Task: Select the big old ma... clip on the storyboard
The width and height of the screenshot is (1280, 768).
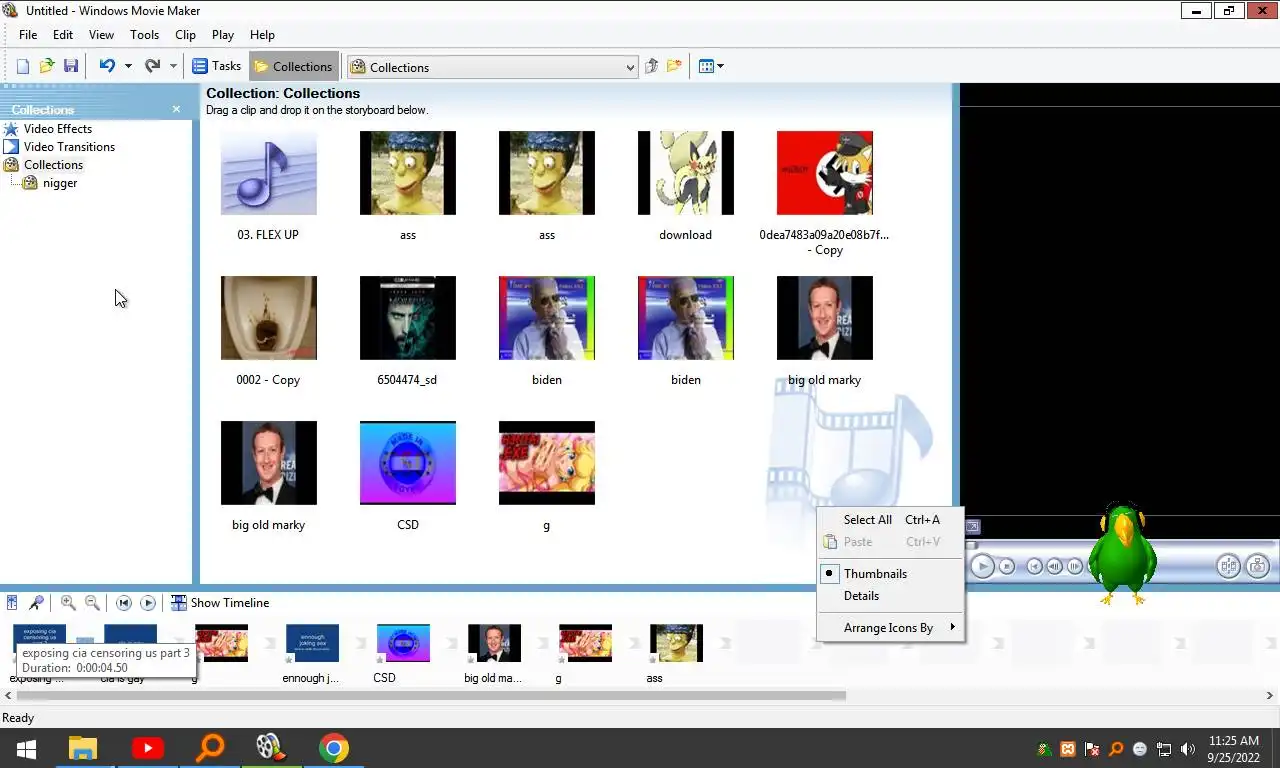Action: 494,643
